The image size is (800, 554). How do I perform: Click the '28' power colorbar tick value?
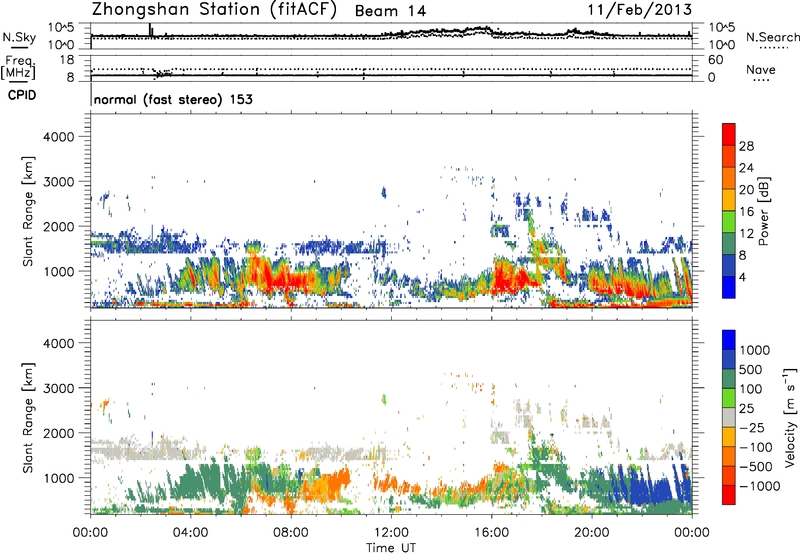(x=746, y=146)
